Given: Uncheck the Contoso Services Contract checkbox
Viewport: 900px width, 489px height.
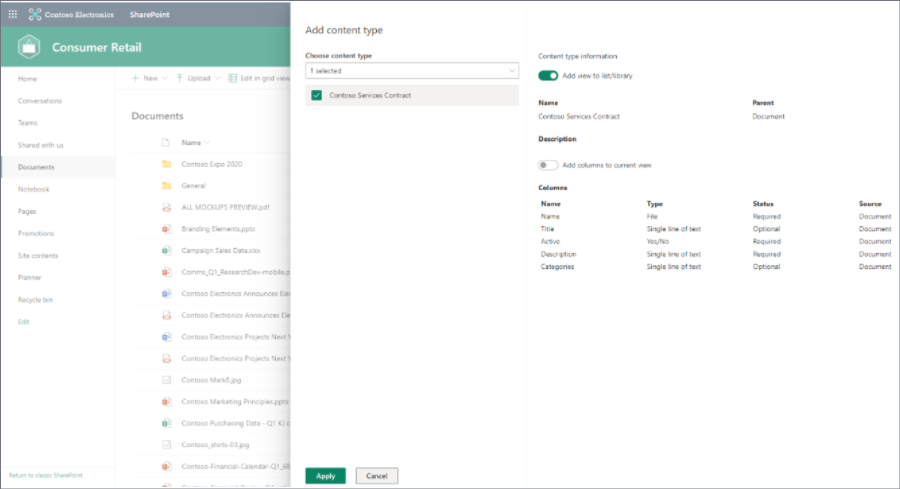Looking at the screenshot, I should pos(317,95).
